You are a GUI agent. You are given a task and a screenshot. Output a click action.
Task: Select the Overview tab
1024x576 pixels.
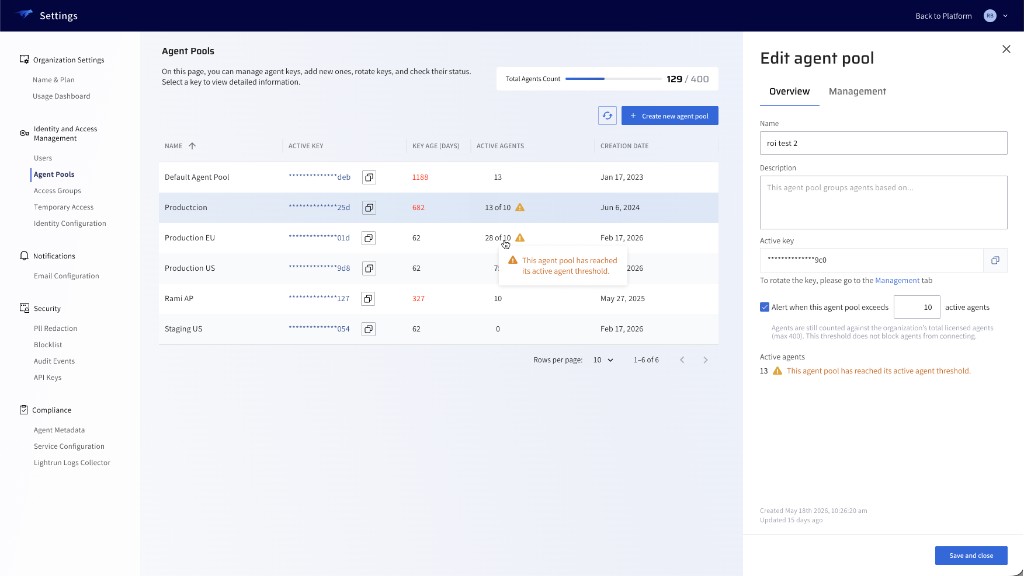[x=789, y=91]
